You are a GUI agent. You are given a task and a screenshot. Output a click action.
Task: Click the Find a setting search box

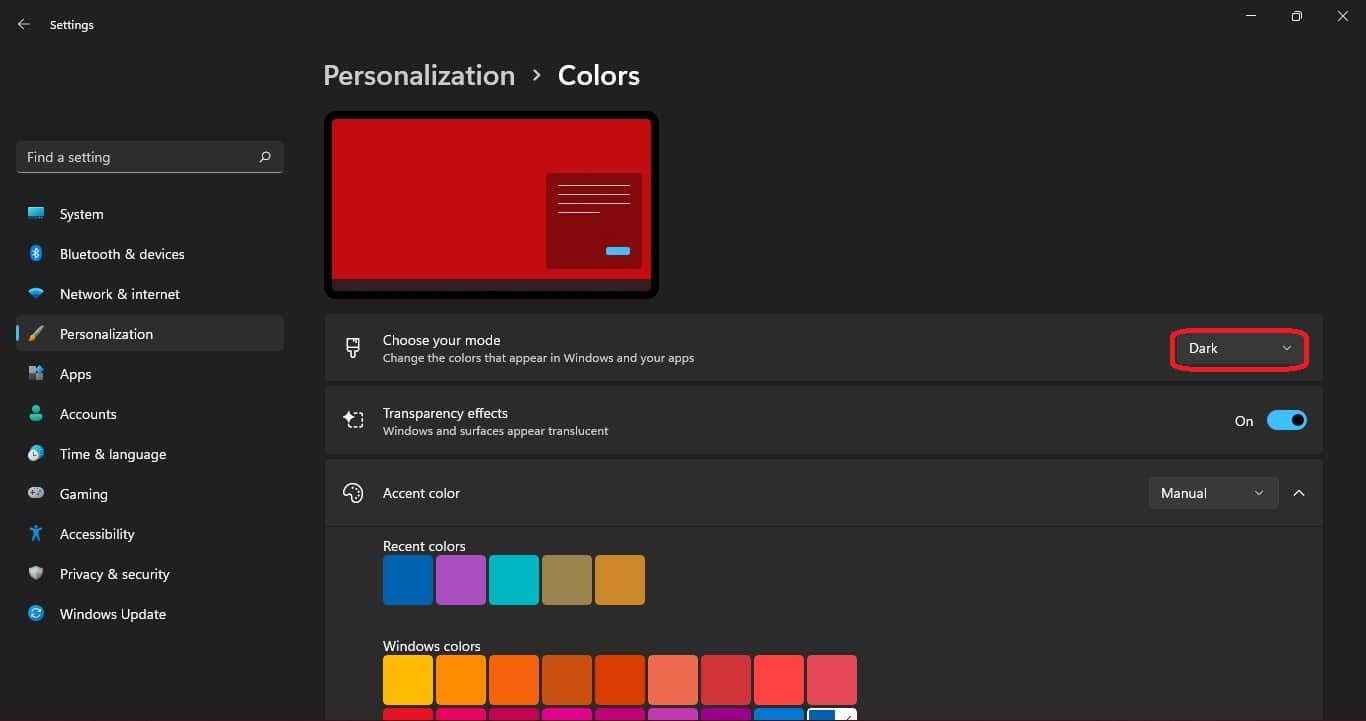point(140,157)
